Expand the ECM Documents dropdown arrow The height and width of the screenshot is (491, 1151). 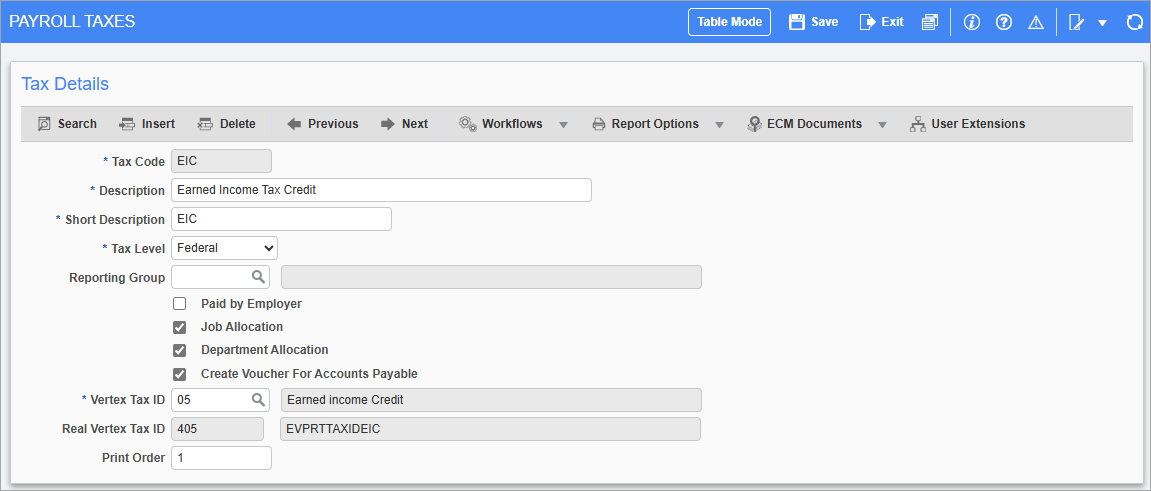tap(882, 125)
